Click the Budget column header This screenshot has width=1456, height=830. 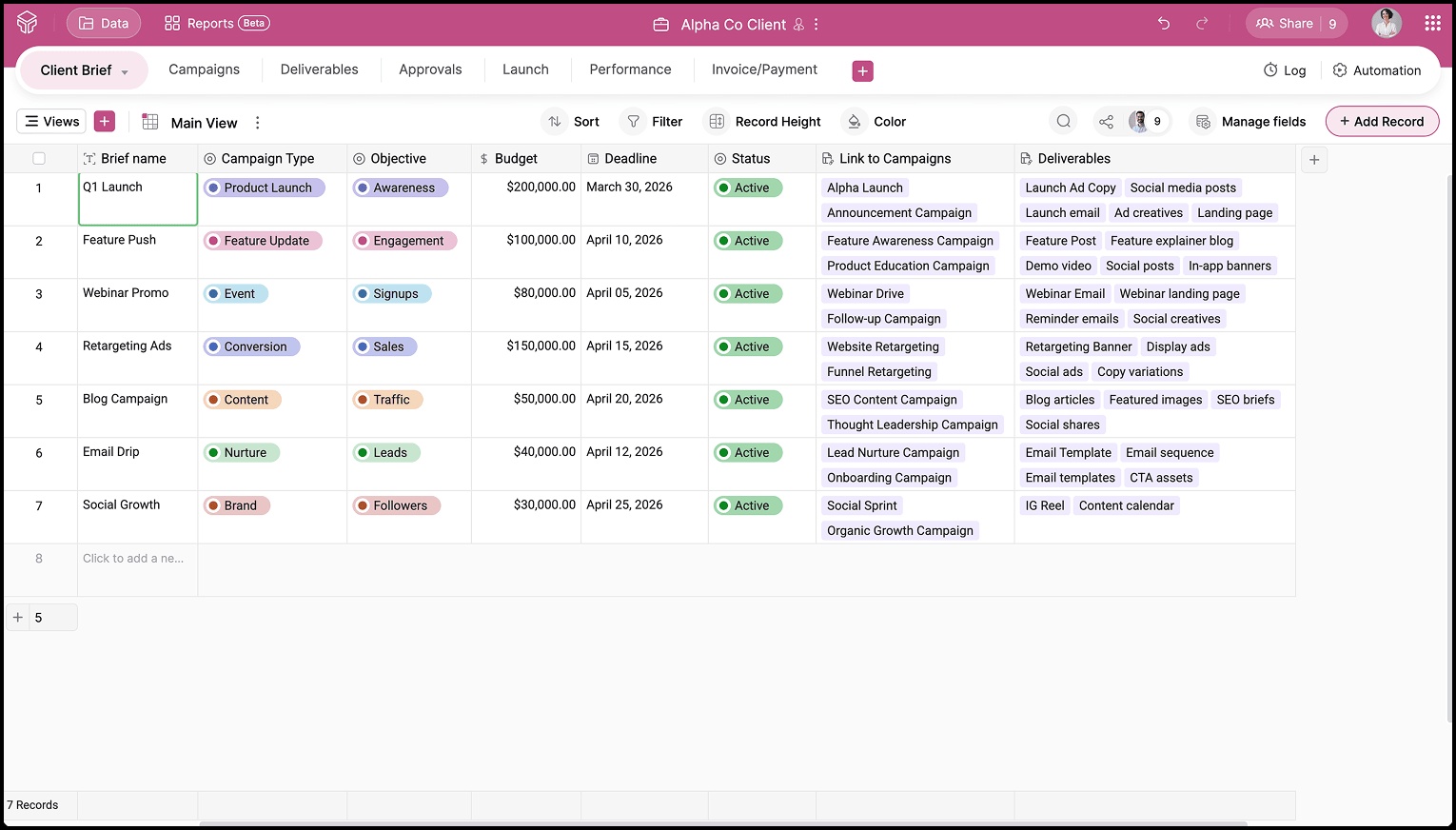[526, 159]
